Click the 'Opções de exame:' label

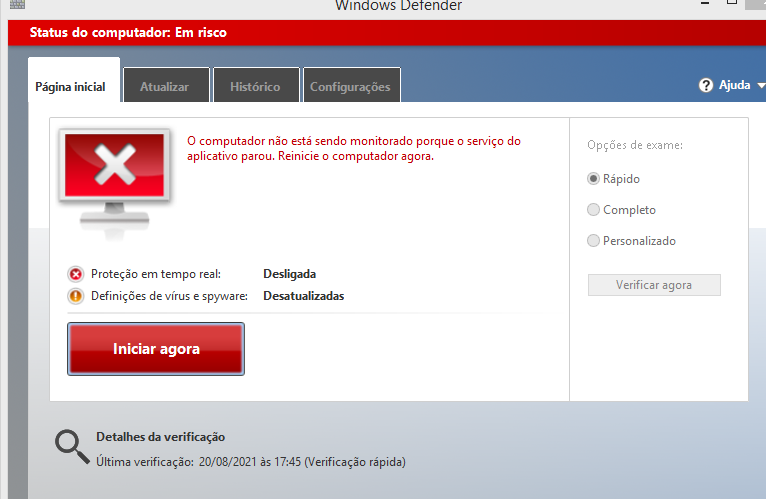point(635,145)
